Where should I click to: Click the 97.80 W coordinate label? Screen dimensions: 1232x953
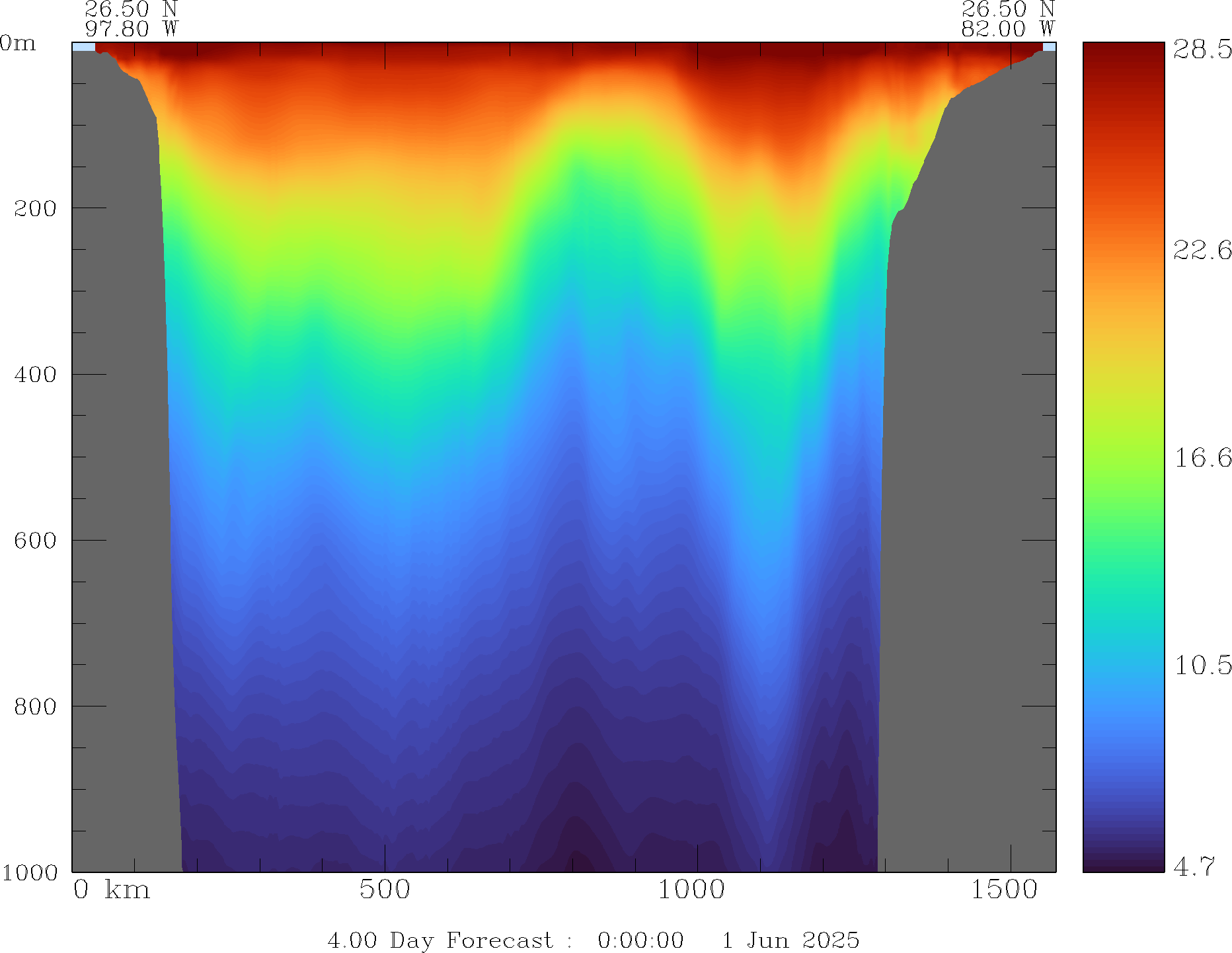coord(132,29)
